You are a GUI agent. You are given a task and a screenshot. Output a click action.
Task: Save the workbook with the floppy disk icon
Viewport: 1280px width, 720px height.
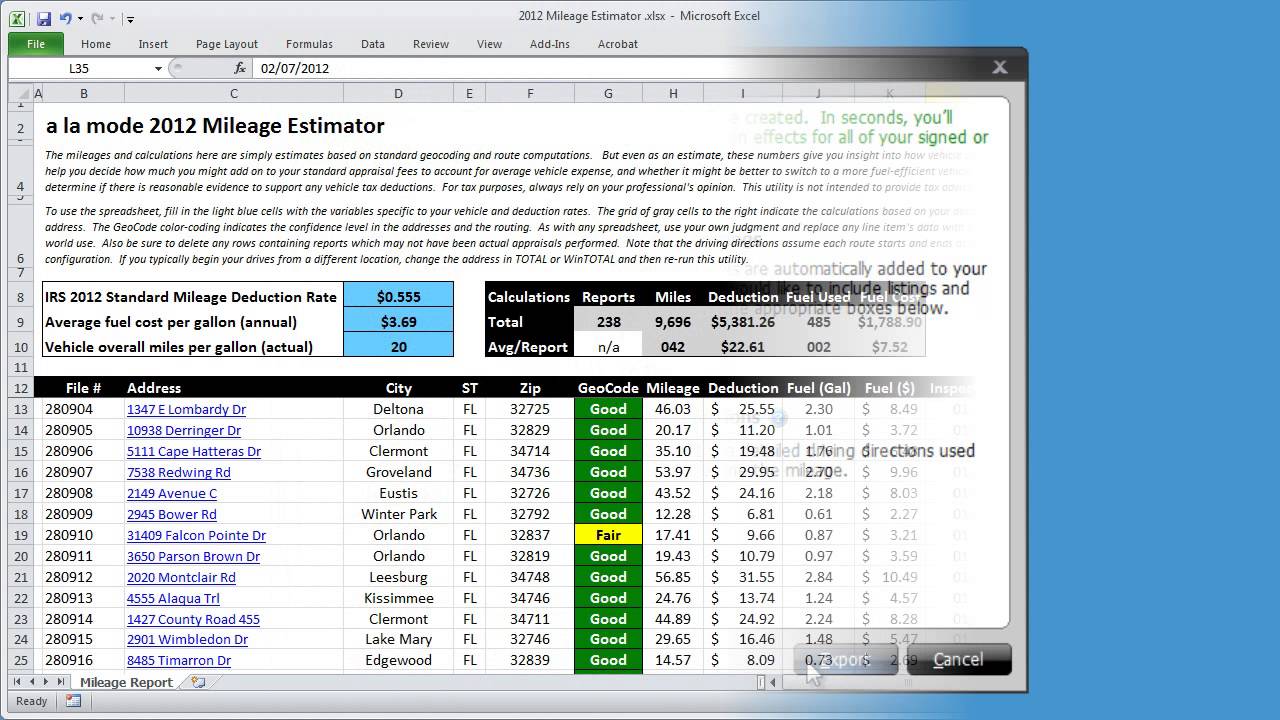click(44, 18)
